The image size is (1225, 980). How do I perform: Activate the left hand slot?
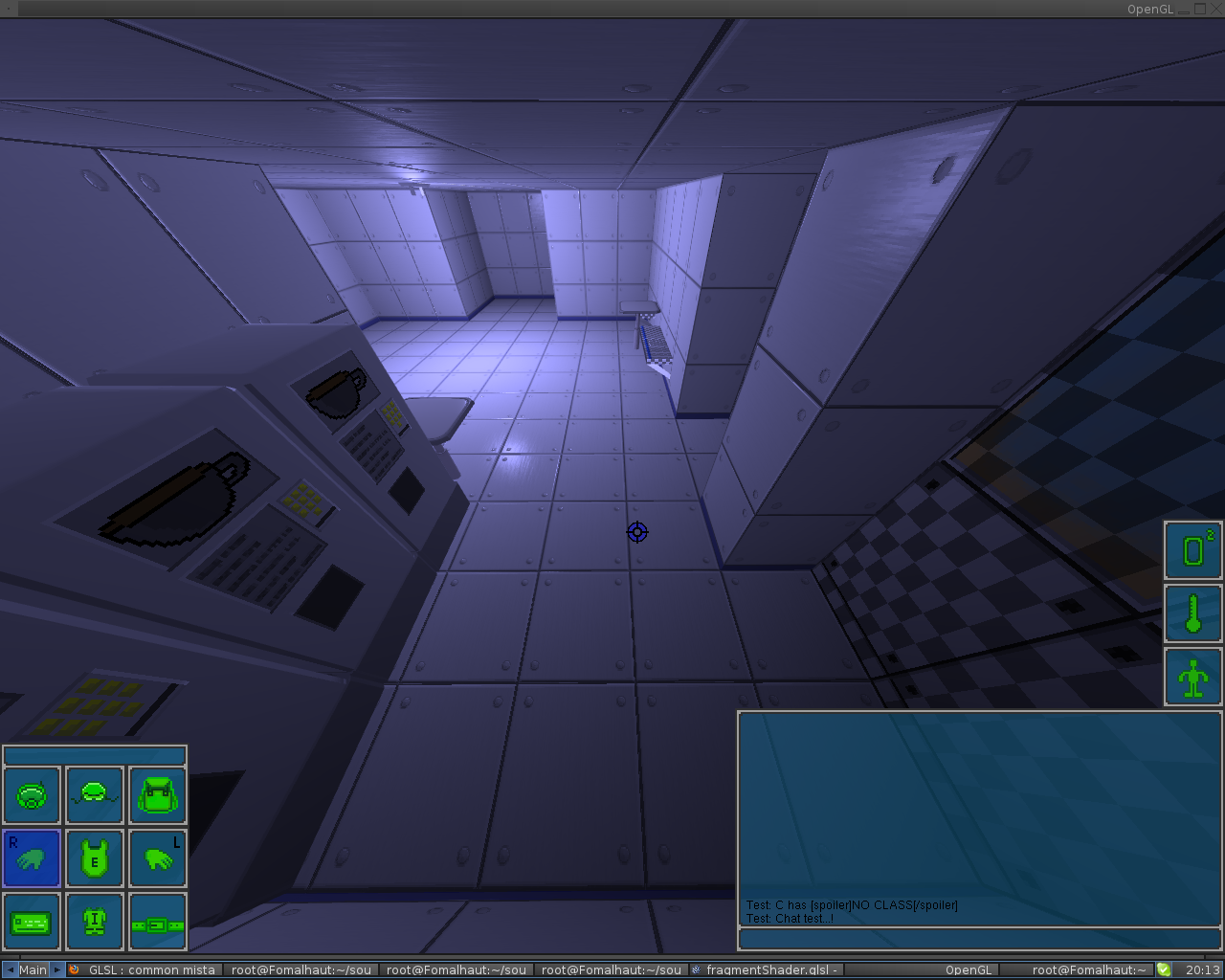point(157,858)
